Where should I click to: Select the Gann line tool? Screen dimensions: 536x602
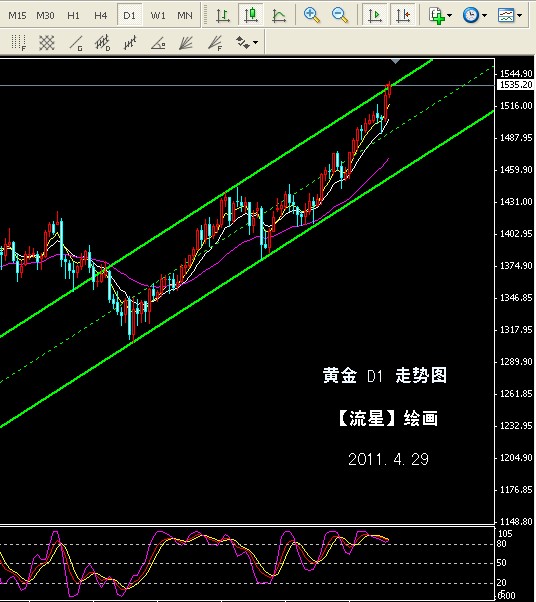(x=76, y=43)
